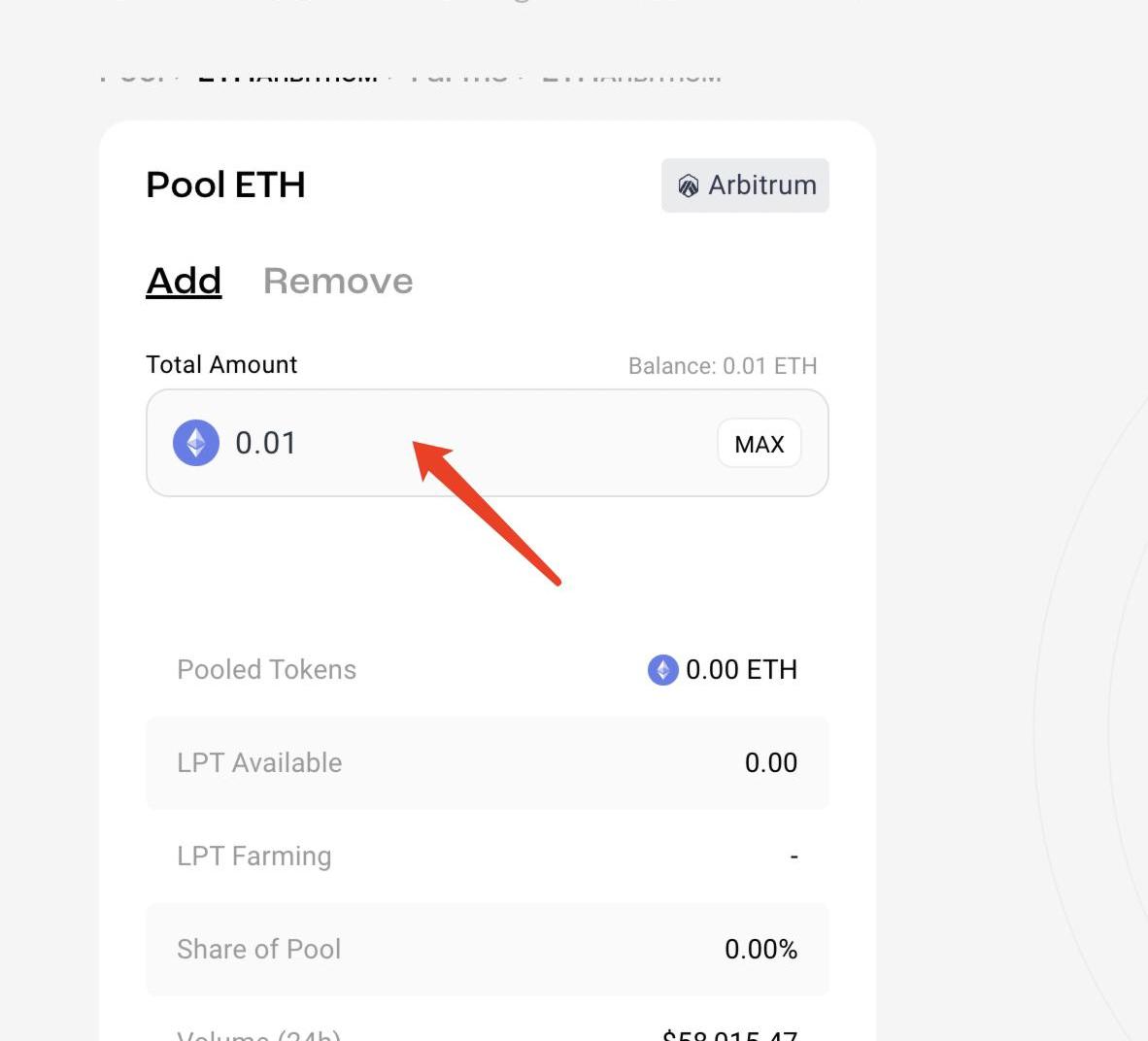
Task: Switch to the Remove tab
Action: click(x=338, y=281)
